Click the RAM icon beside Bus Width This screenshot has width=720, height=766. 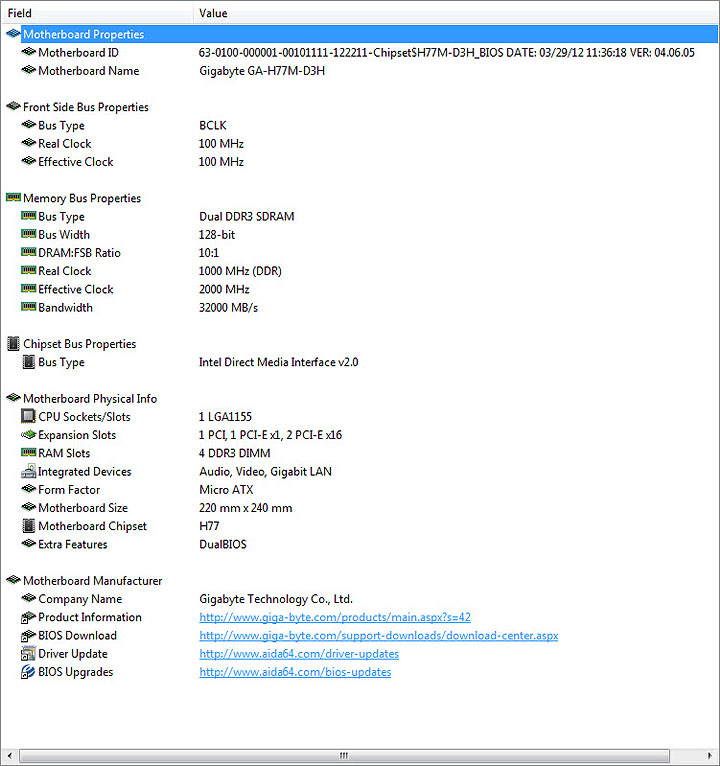click(28, 234)
